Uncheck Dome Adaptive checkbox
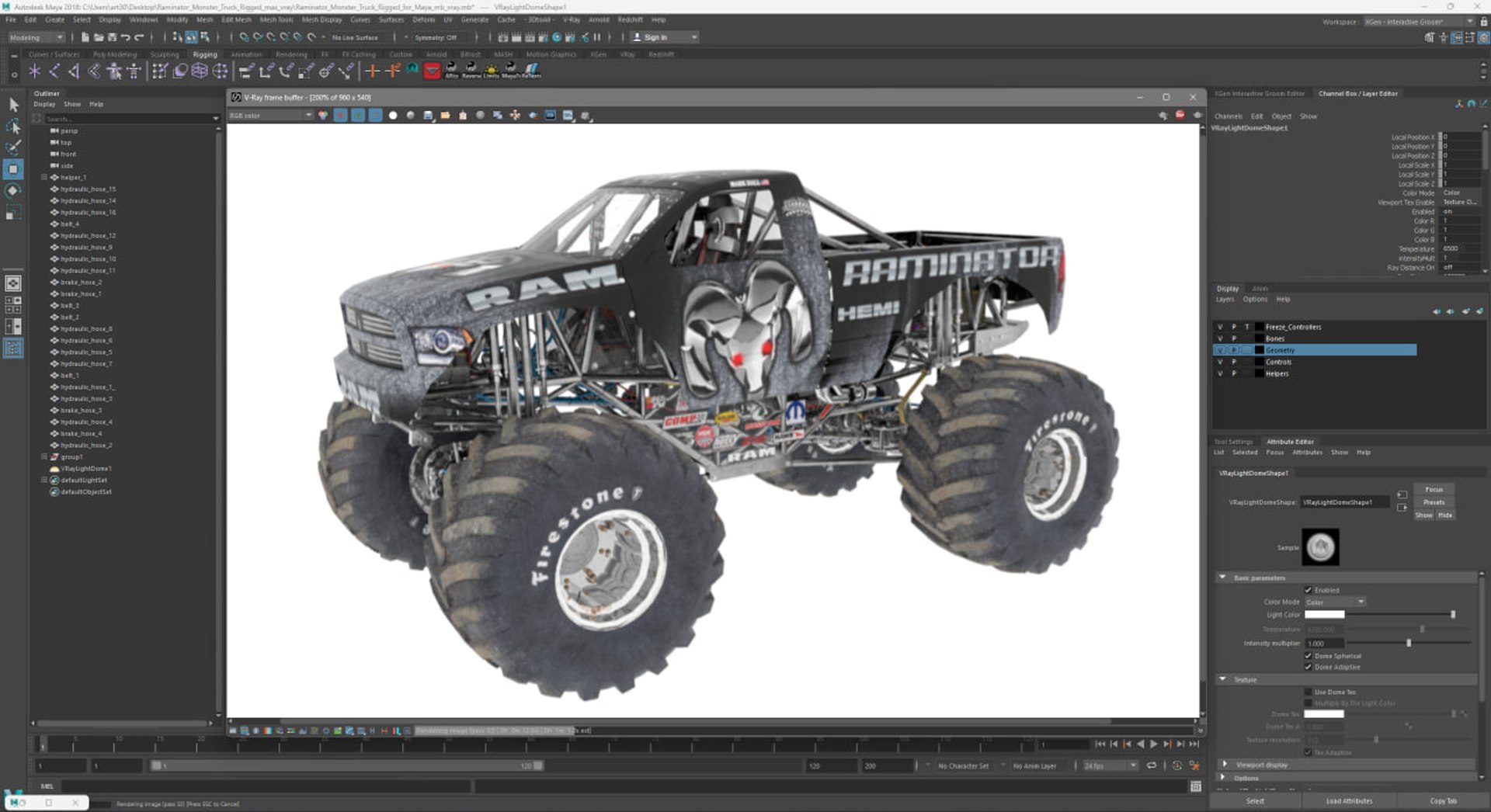Image resolution: width=1491 pixels, height=812 pixels. click(x=1309, y=667)
